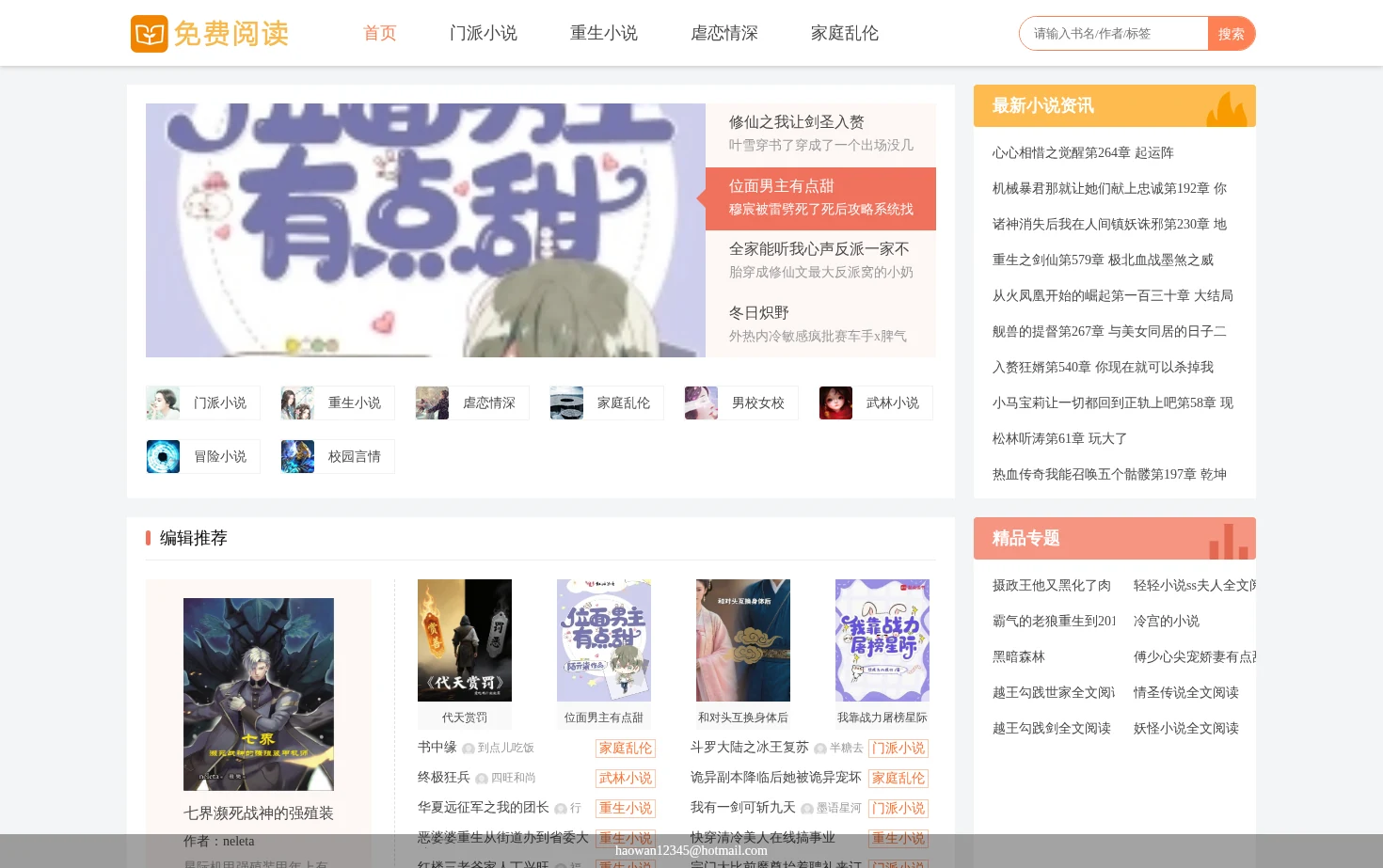The width and height of the screenshot is (1383, 868).
Task: Open 松林听涛第61章 玩大了 link
Action: coord(1059,438)
